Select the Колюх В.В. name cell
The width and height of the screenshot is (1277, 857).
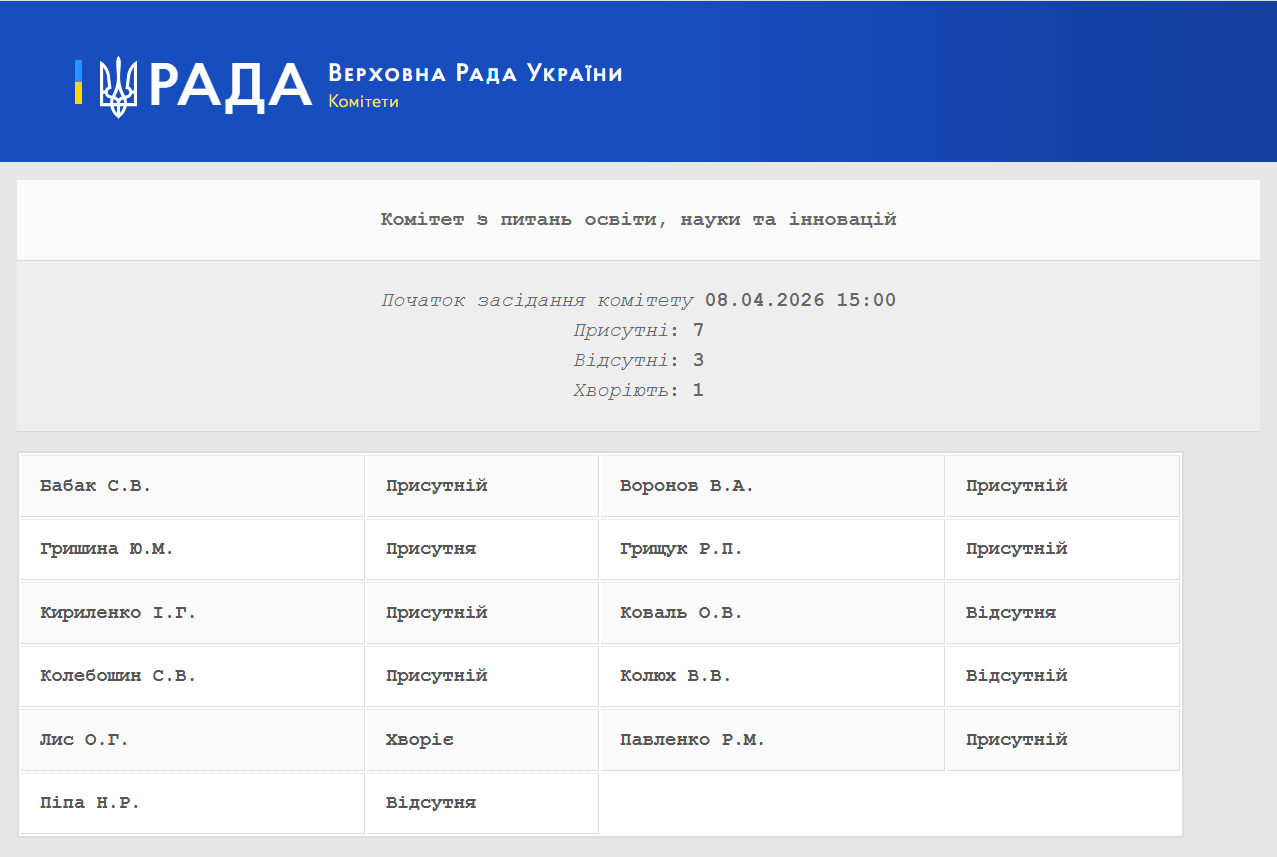tap(772, 676)
